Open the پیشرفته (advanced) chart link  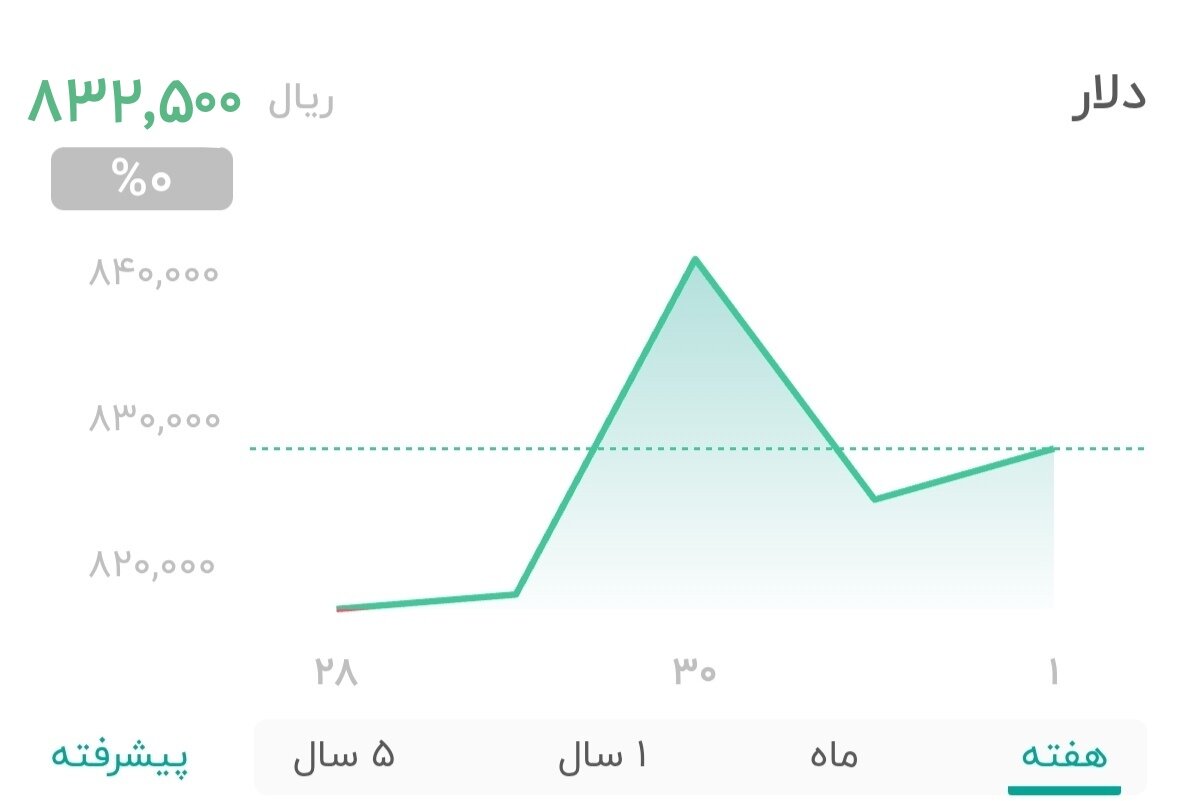click(x=120, y=755)
